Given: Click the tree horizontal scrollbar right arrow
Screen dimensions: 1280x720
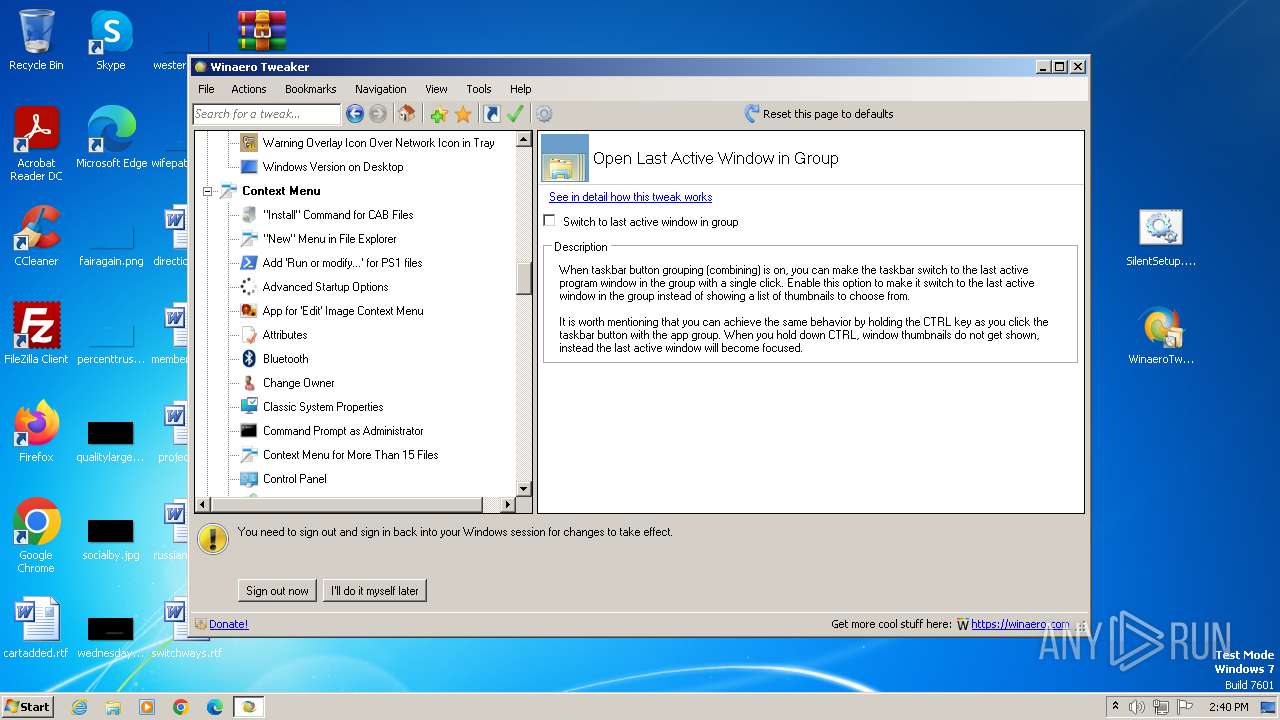Looking at the screenshot, I should [508, 505].
